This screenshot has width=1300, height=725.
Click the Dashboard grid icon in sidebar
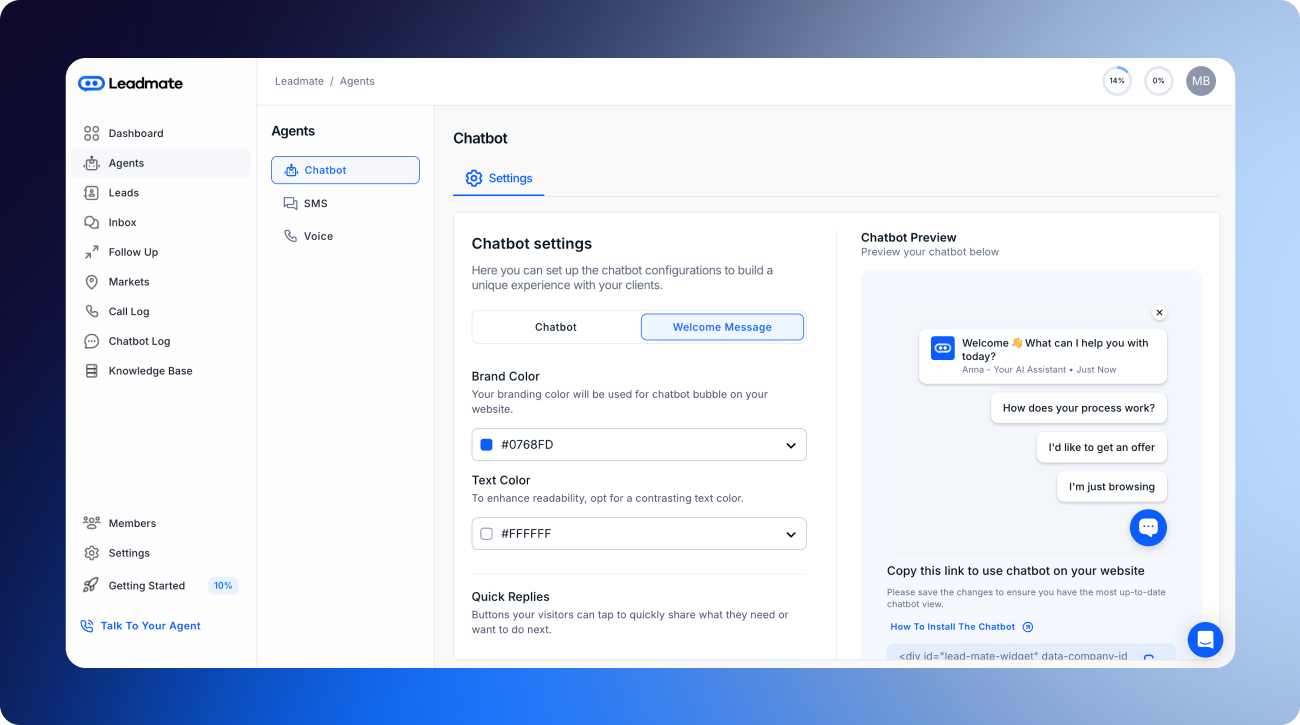coord(92,133)
